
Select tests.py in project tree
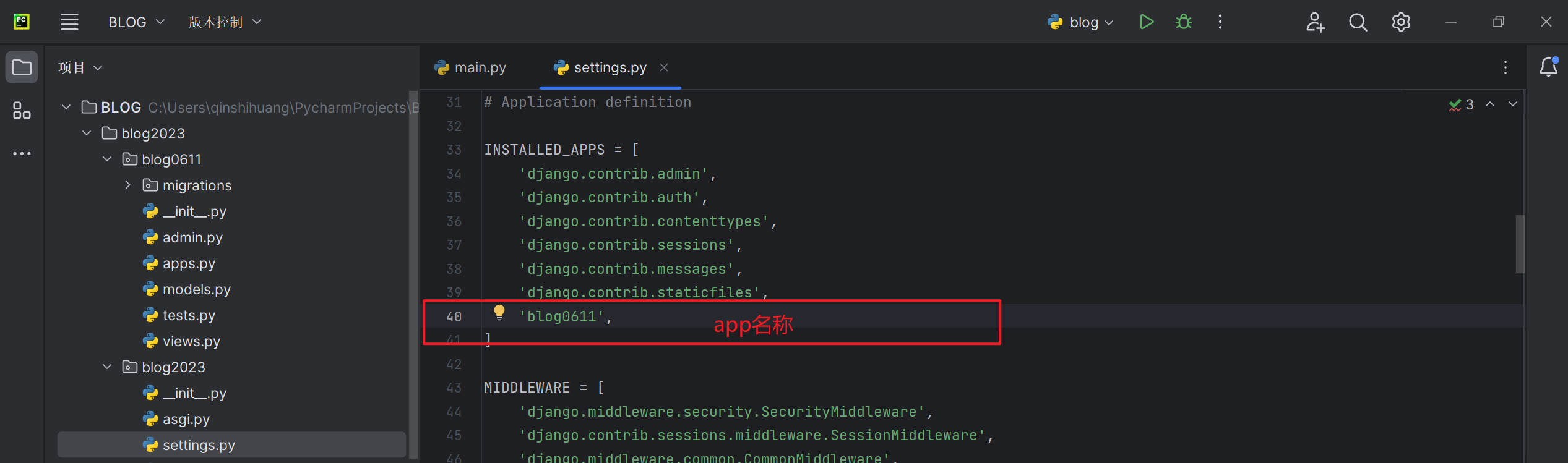(179, 315)
